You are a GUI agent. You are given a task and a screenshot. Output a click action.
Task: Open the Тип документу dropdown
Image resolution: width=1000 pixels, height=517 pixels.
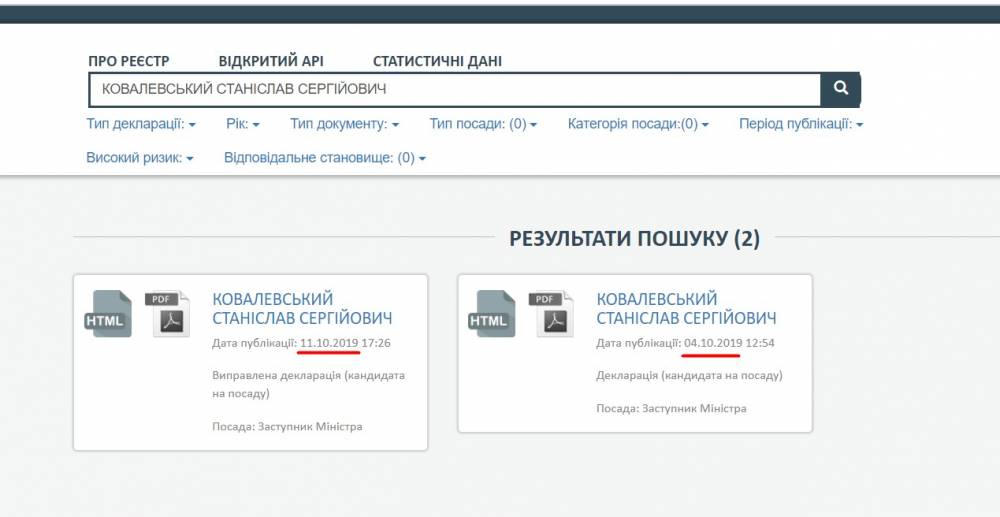pyautogui.click(x=345, y=125)
